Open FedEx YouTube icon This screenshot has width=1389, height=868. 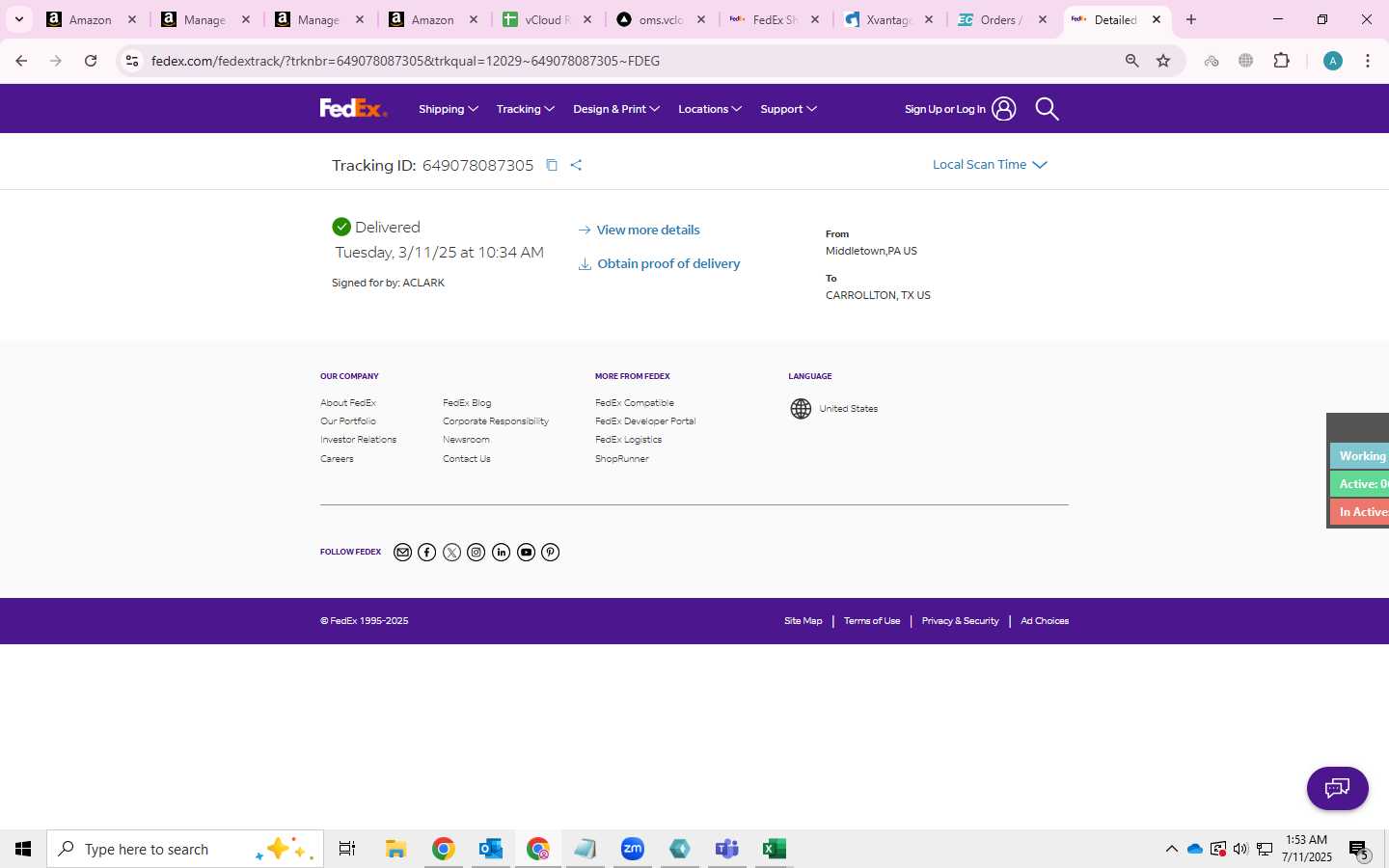[527, 553]
